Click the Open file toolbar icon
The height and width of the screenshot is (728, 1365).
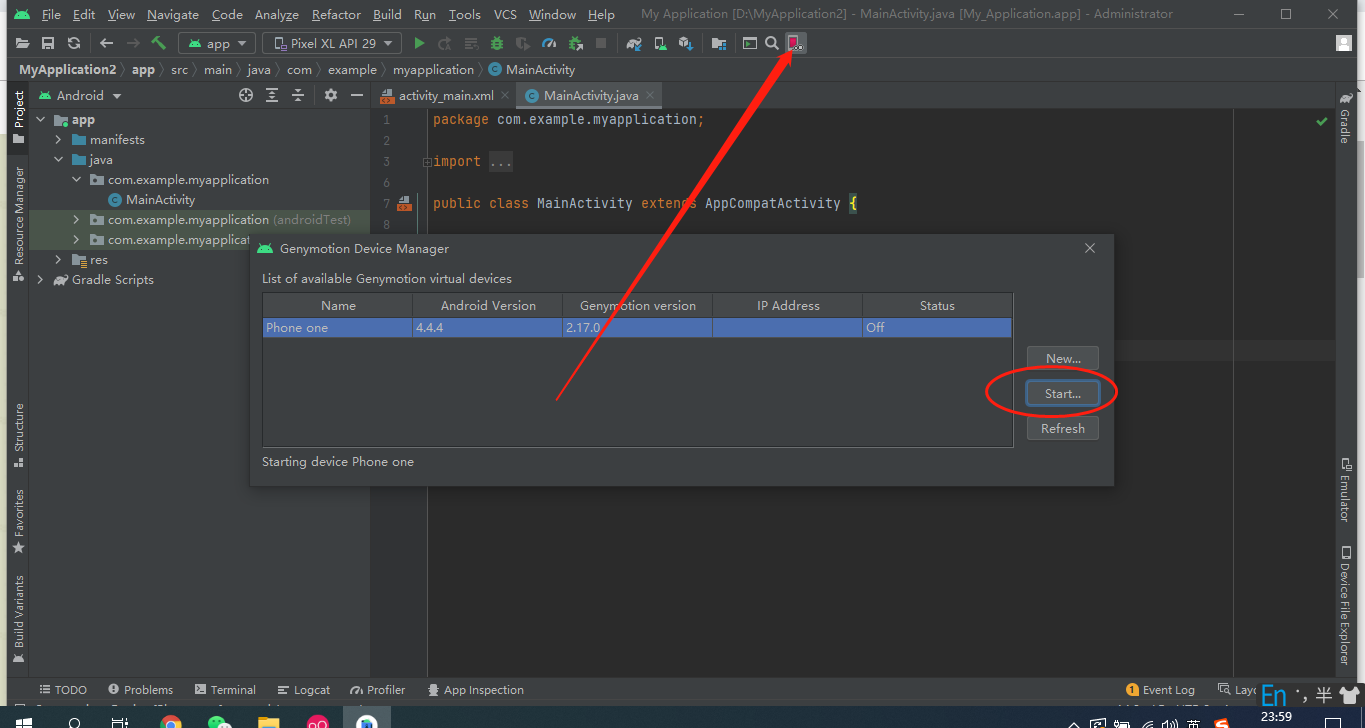pyautogui.click(x=22, y=43)
